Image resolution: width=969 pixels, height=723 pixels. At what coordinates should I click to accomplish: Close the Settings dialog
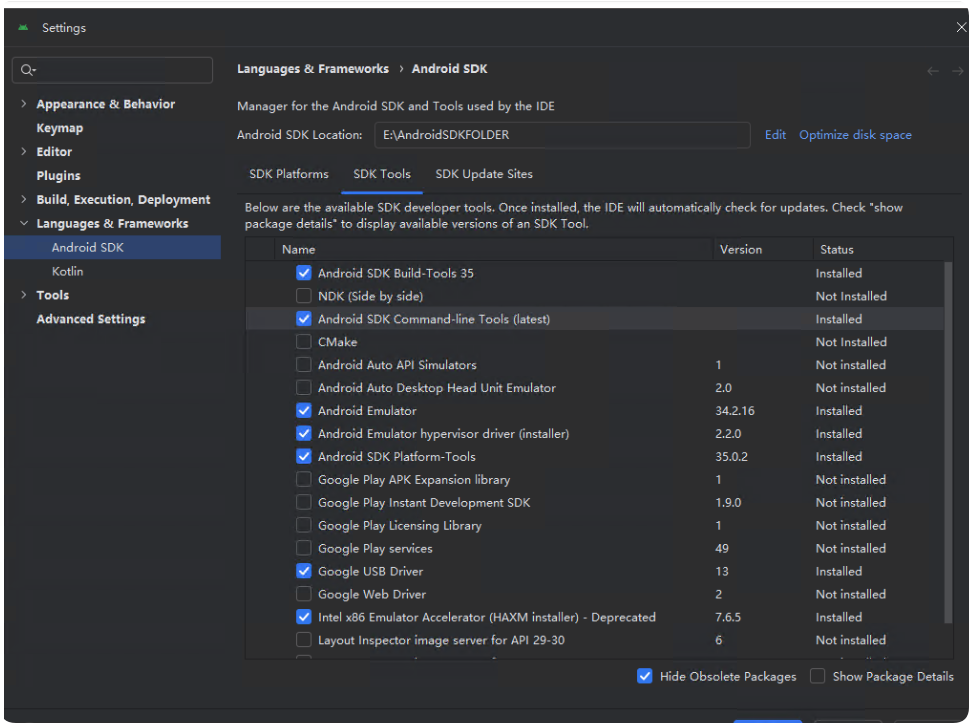[961, 28]
